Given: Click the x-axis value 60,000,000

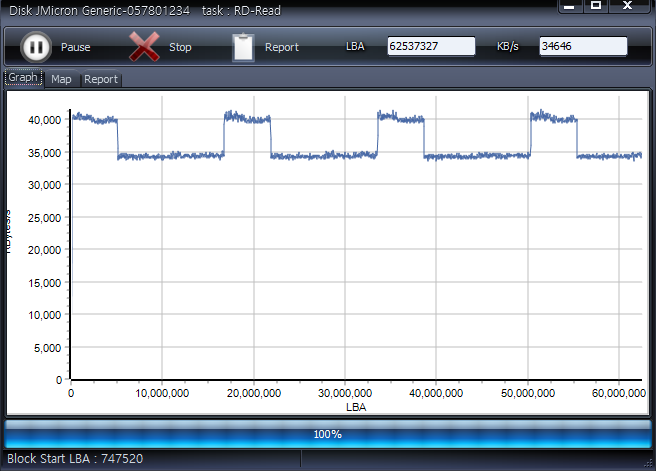Looking at the screenshot, I should tap(619, 393).
